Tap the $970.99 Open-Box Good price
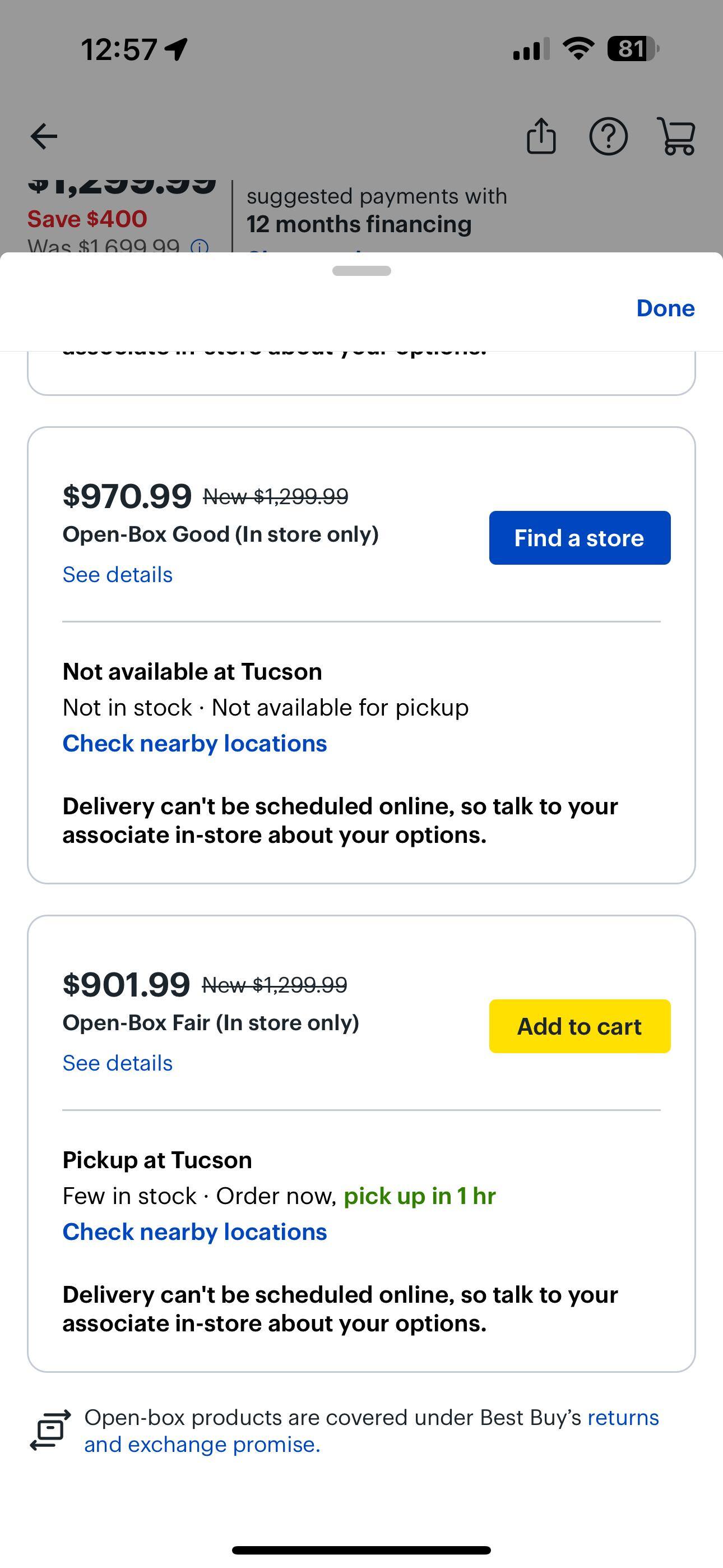This screenshot has width=723, height=1568. [127, 496]
